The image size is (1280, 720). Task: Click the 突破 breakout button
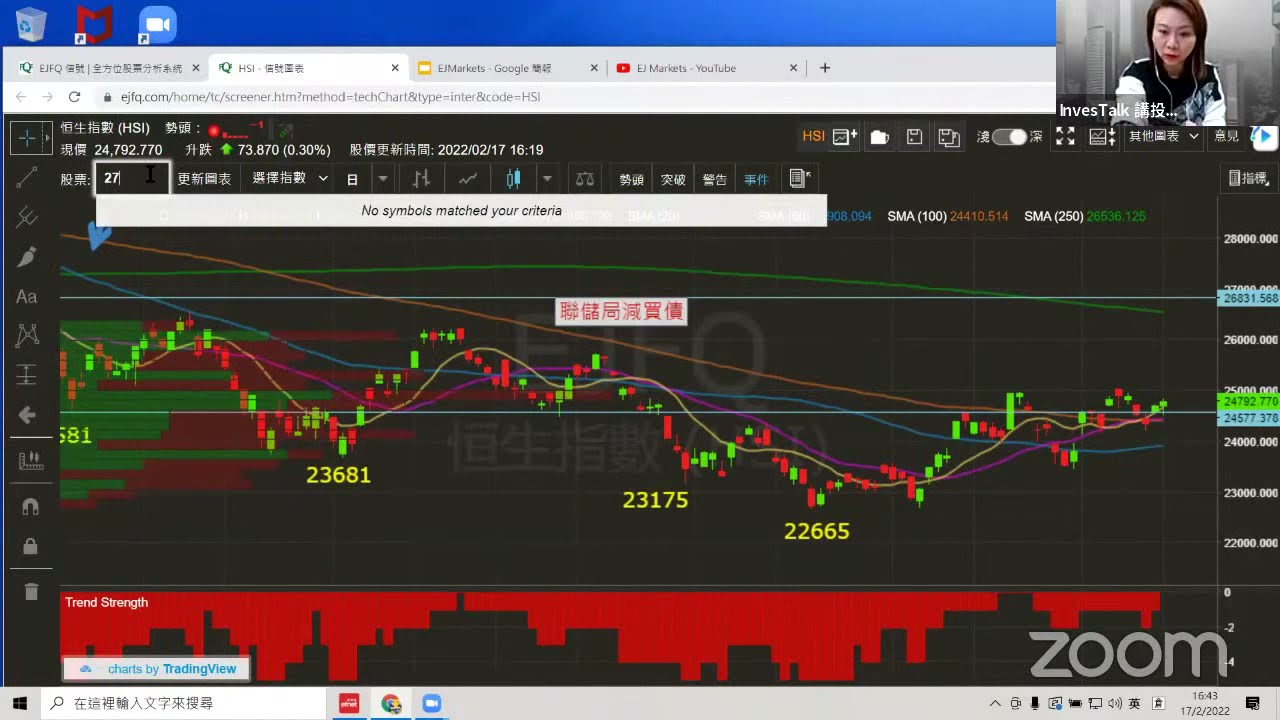pyautogui.click(x=673, y=179)
